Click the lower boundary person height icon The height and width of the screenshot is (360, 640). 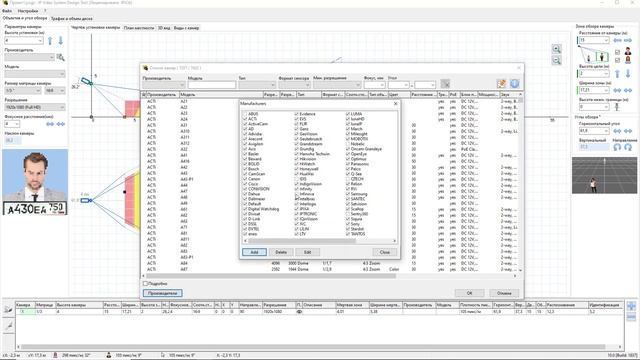[x=617, y=107]
